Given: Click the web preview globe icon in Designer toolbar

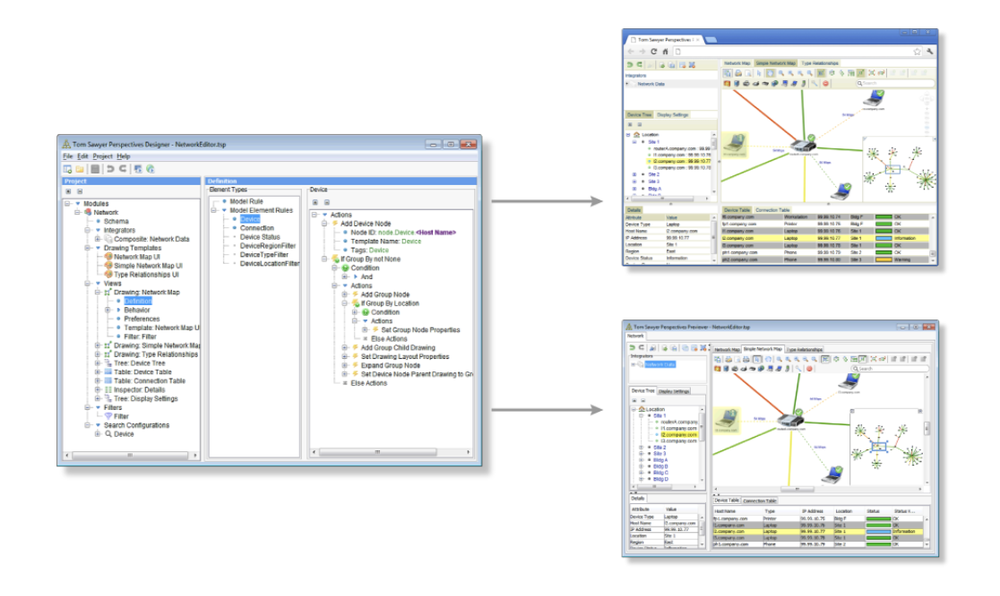Looking at the screenshot, I should click(x=151, y=169).
